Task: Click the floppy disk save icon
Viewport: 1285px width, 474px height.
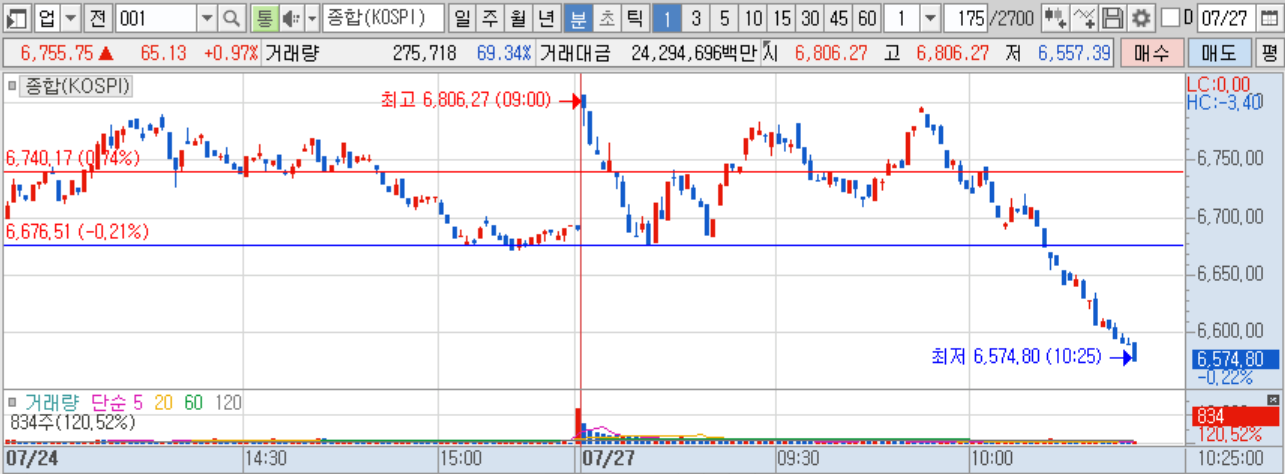Action: pyautogui.click(x=1112, y=17)
